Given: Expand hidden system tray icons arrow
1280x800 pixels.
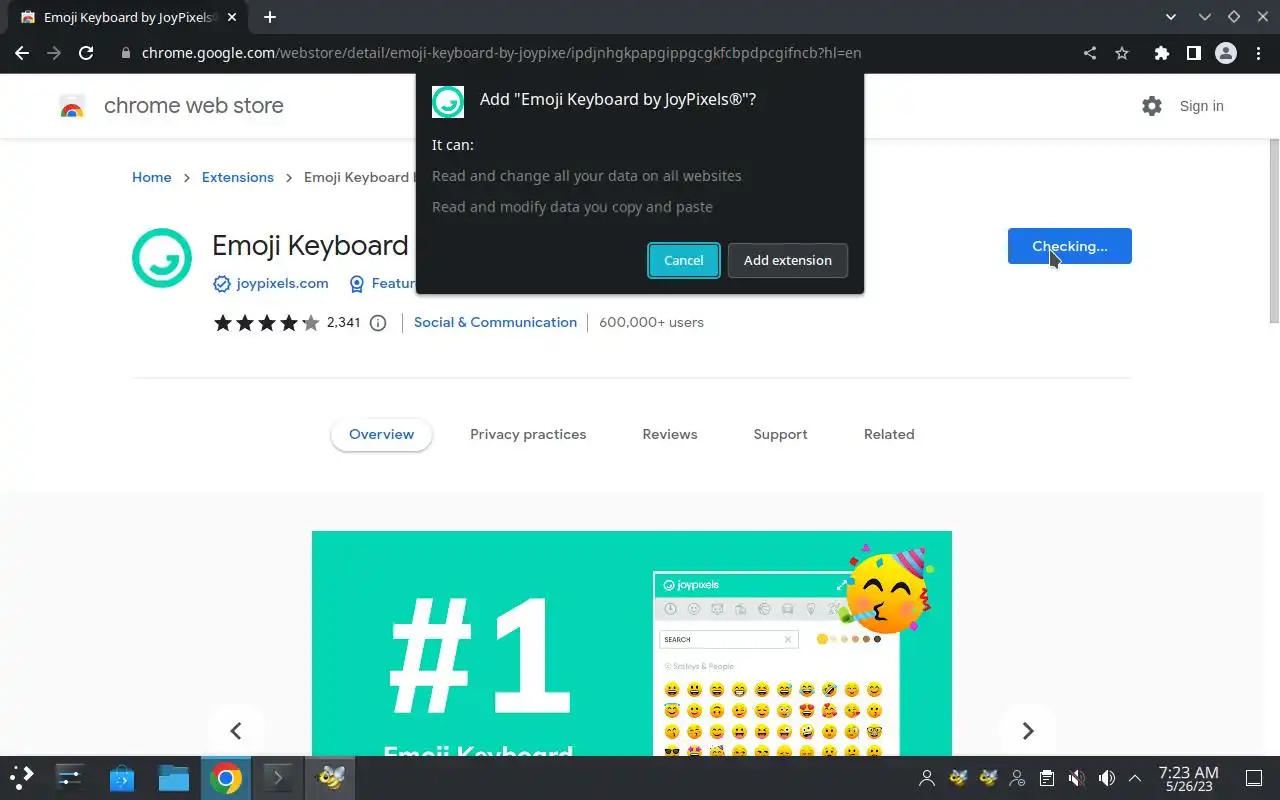Looking at the screenshot, I should (x=1135, y=778).
